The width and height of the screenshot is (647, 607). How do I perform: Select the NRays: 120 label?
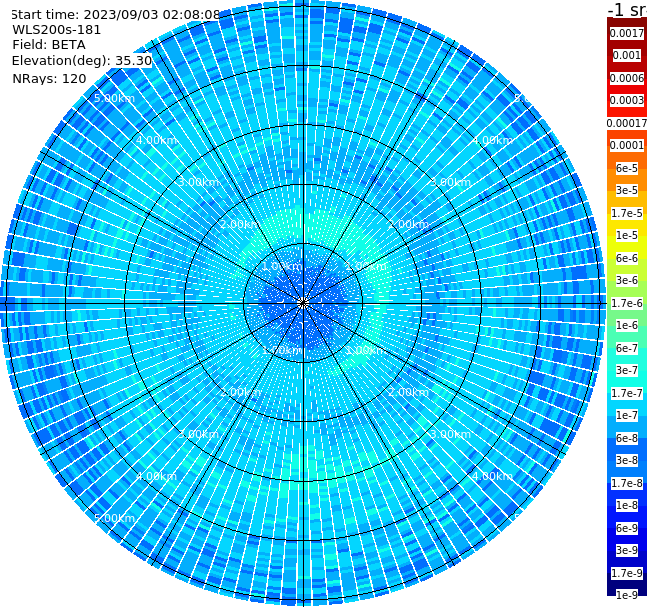(x=49, y=78)
